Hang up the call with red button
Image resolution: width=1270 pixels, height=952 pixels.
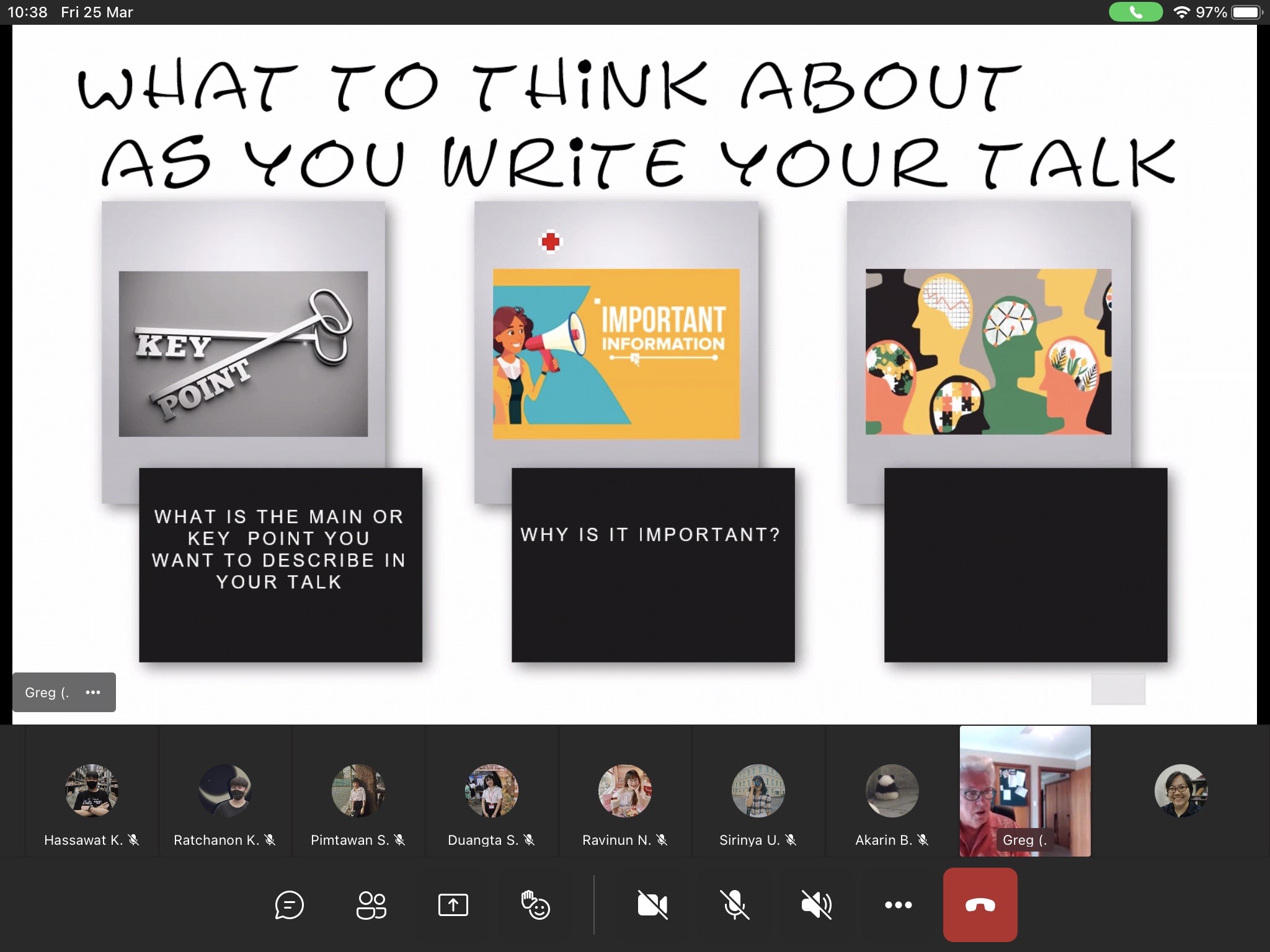tap(980, 905)
